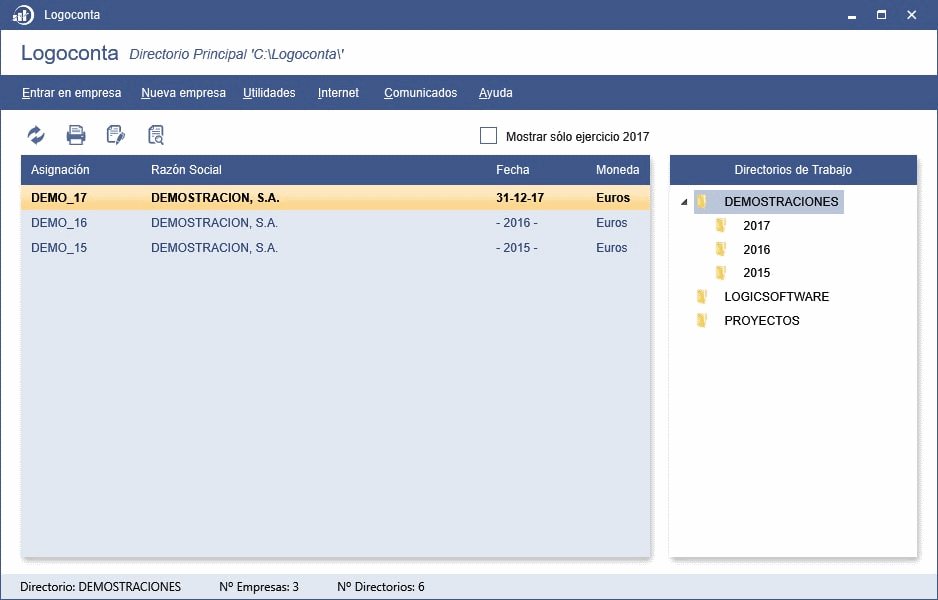Click the document search magnifier icon
This screenshot has width=938, height=600.
click(x=156, y=135)
